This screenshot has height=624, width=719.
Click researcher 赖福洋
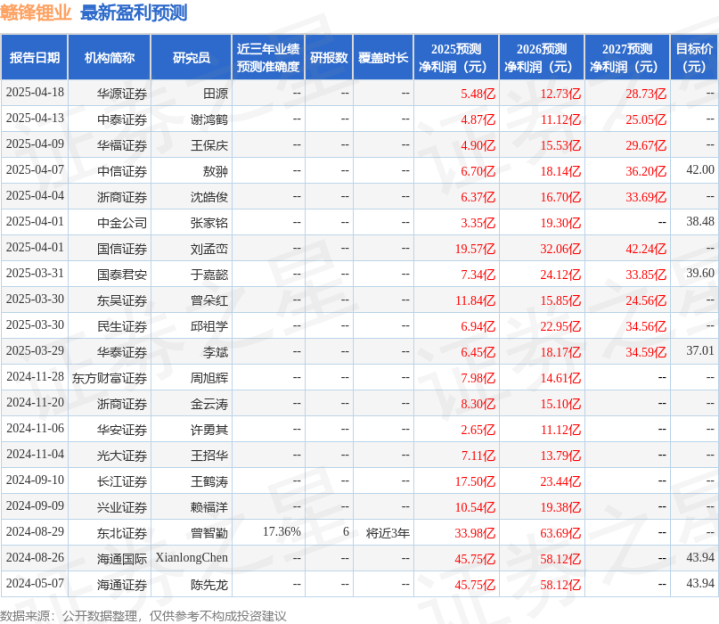[x=209, y=508]
